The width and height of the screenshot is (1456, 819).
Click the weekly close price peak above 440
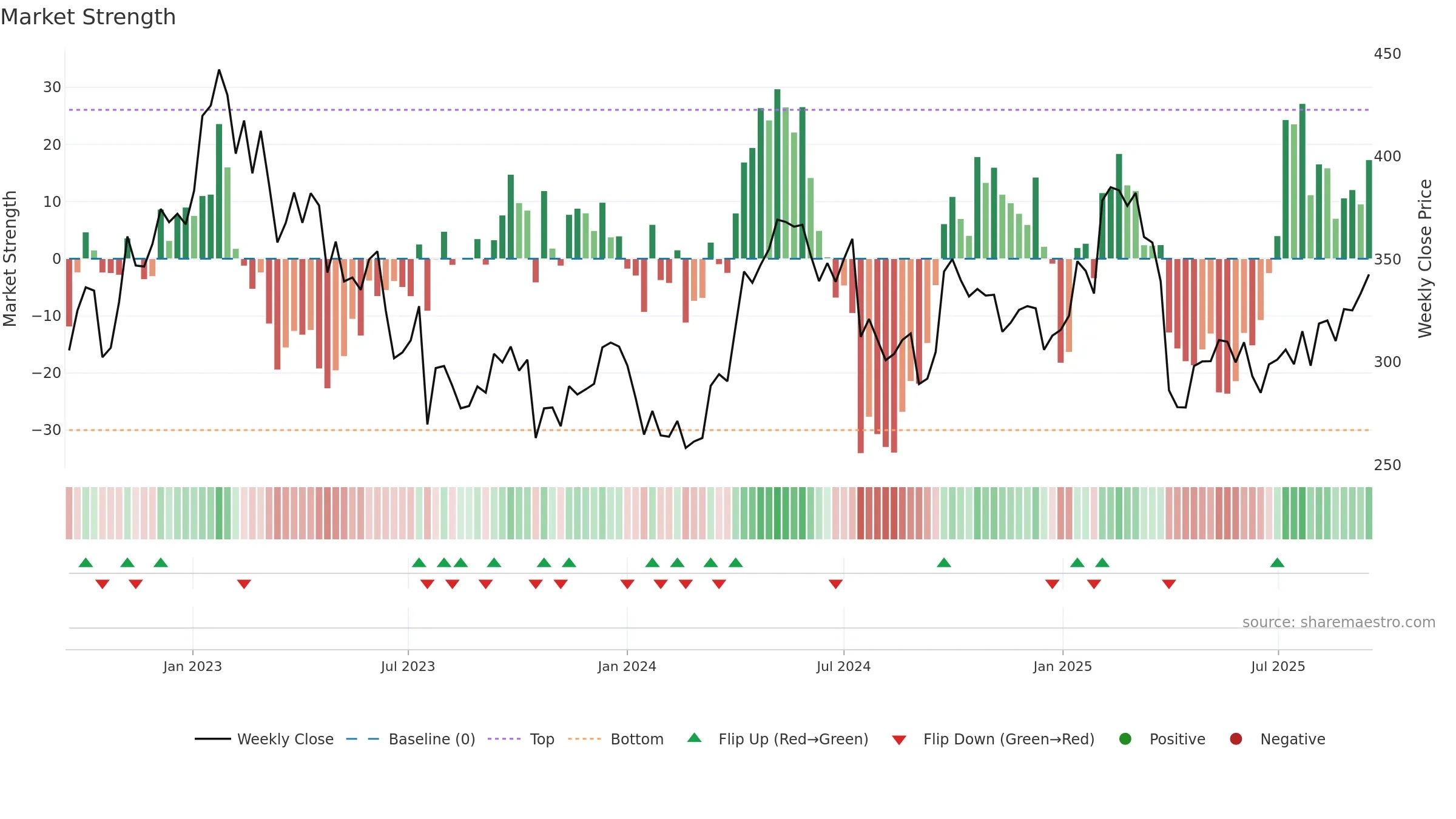(219, 70)
